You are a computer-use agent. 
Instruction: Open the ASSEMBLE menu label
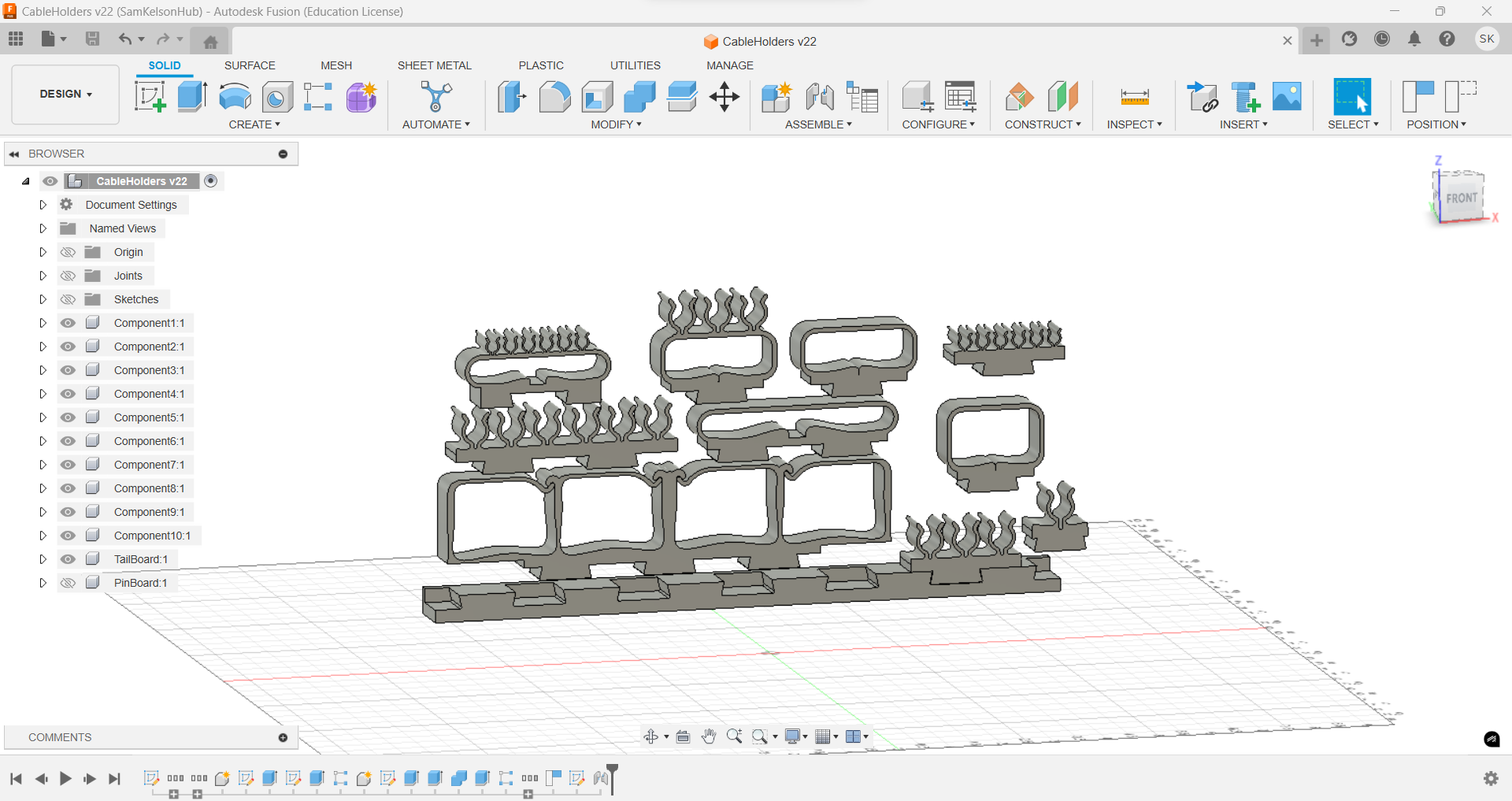coord(818,124)
